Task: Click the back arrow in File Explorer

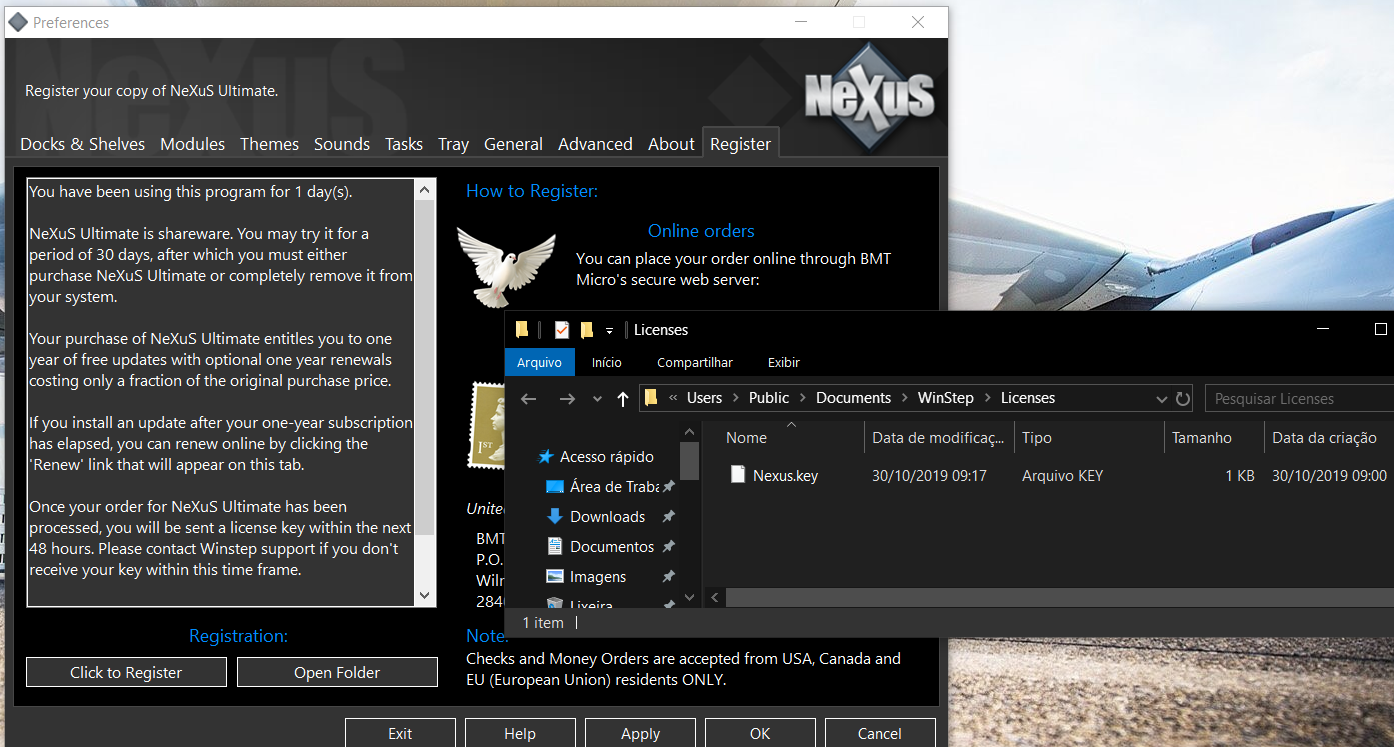Action: click(529, 398)
